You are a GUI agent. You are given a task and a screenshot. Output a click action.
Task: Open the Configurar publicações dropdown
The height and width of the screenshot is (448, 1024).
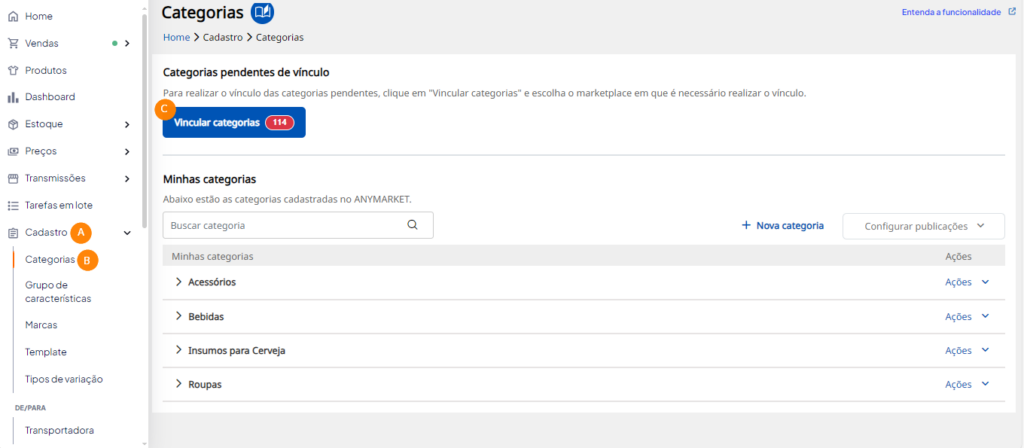(923, 226)
